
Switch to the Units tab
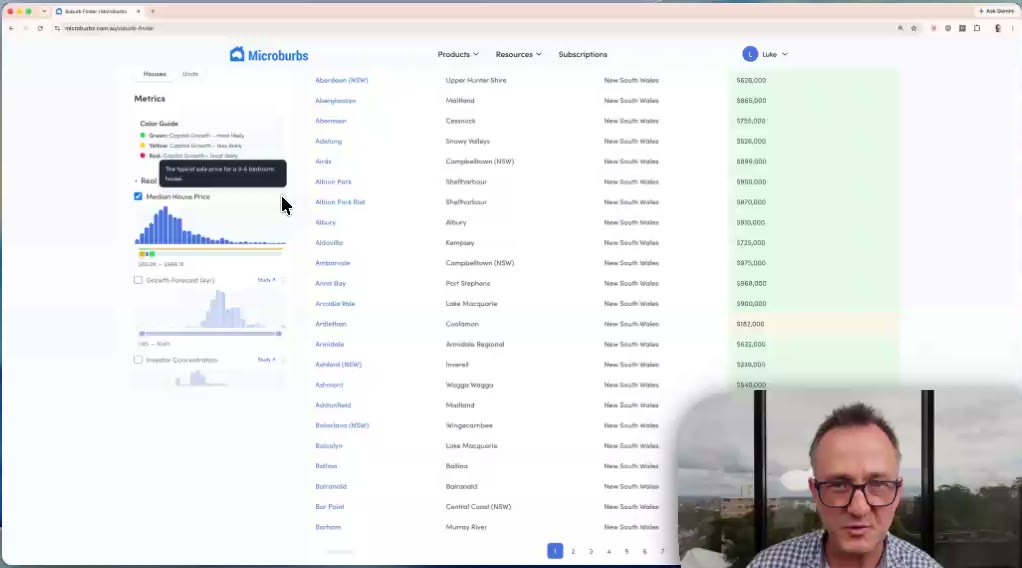[x=190, y=74]
